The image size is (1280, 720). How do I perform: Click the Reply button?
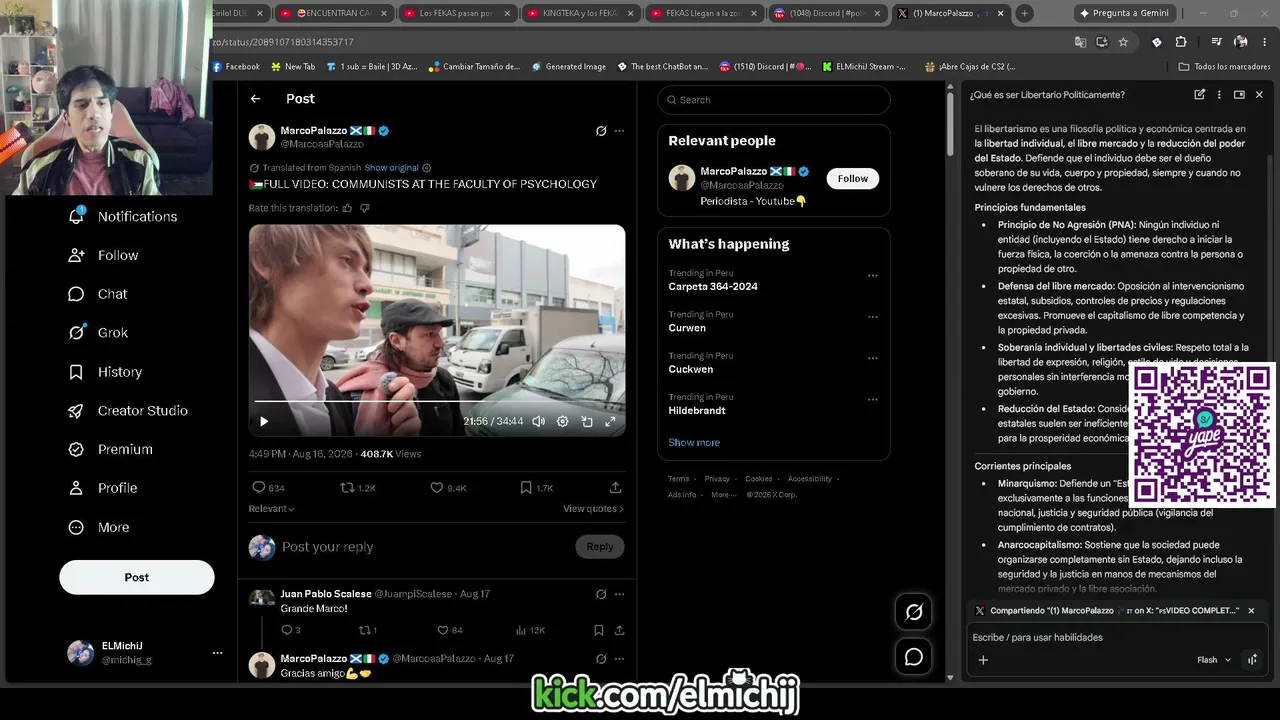[600, 547]
